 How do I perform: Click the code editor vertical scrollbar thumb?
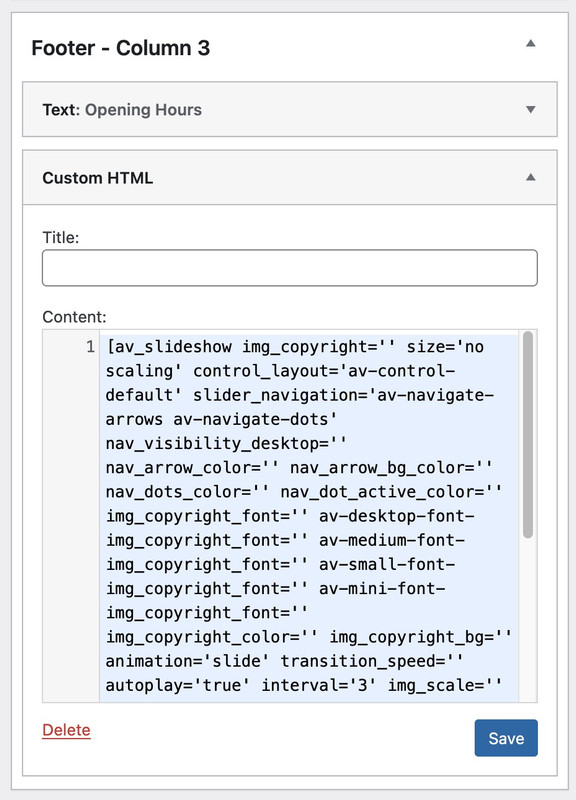pyautogui.click(x=528, y=435)
